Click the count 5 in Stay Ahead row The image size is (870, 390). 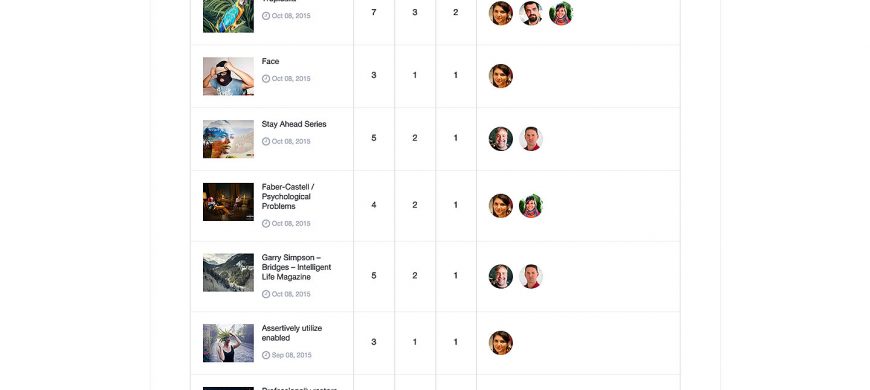(373, 138)
